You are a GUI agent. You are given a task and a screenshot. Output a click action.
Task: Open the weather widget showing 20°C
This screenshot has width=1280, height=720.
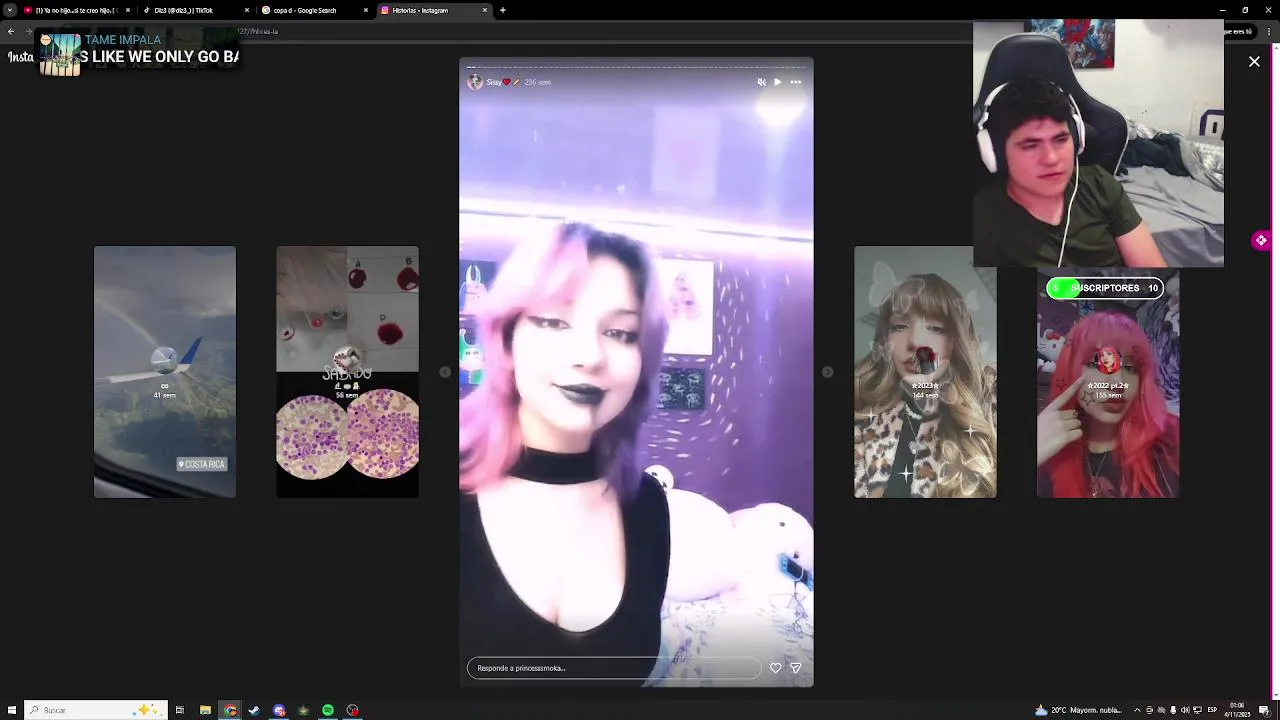(1078, 710)
